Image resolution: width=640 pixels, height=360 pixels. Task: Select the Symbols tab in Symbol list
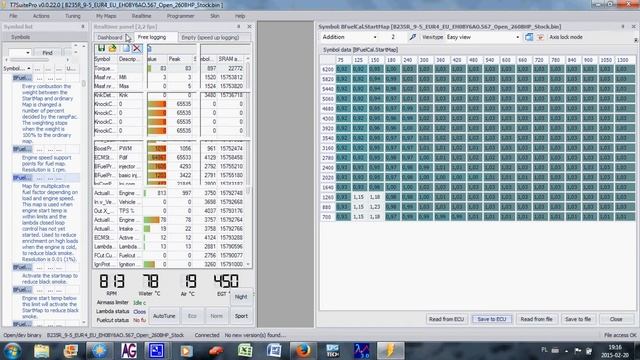tap(20, 37)
